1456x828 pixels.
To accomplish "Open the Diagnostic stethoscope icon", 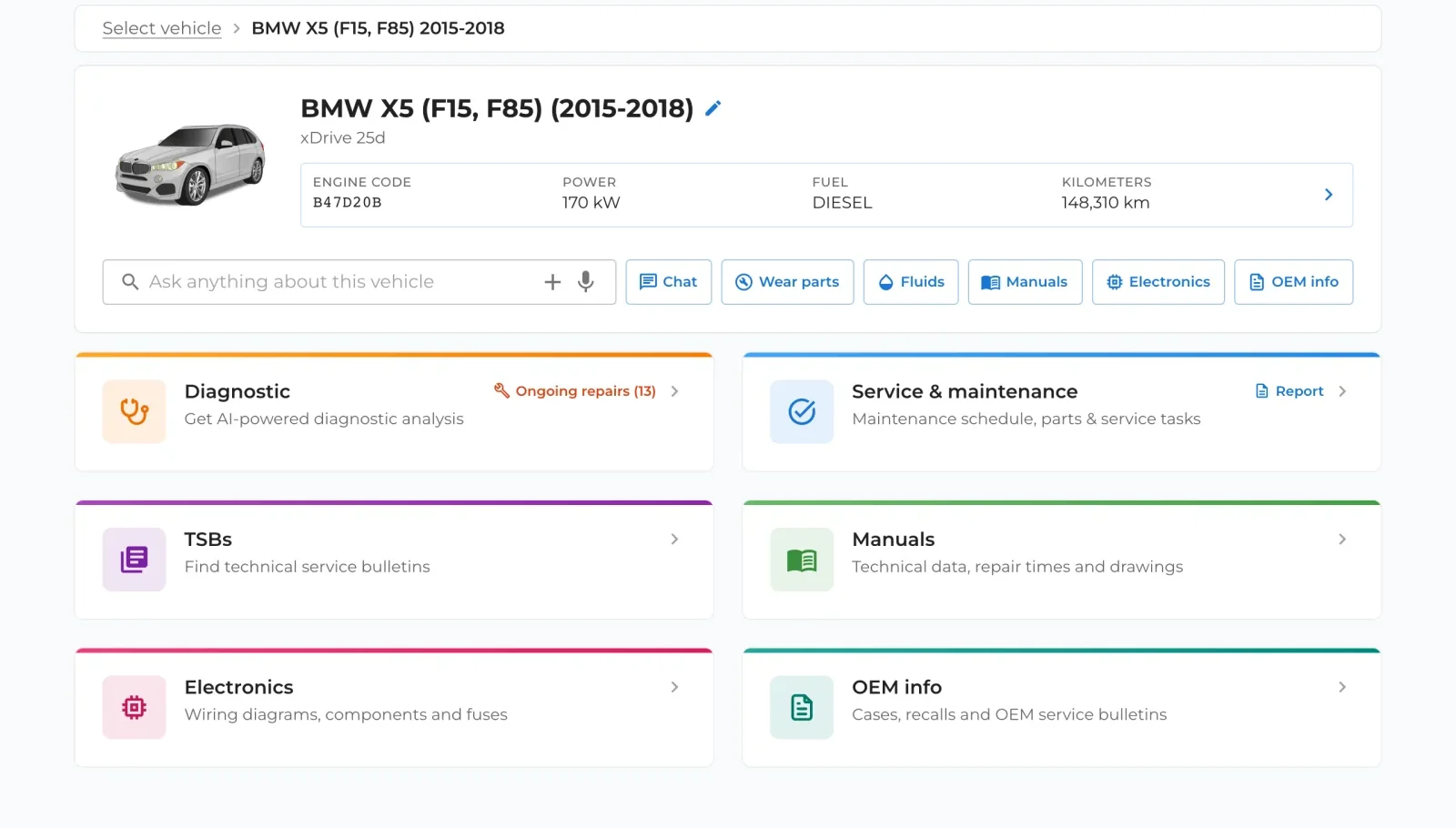I will click(x=135, y=412).
